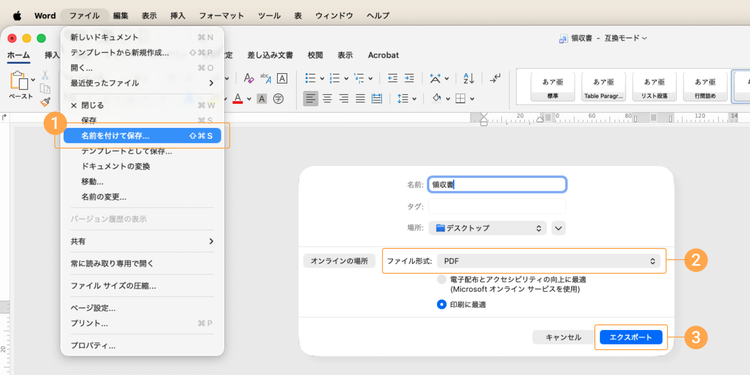Select the 印刷に最適 radio button
Image resolution: width=750 pixels, height=375 pixels.
[x=441, y=305]
